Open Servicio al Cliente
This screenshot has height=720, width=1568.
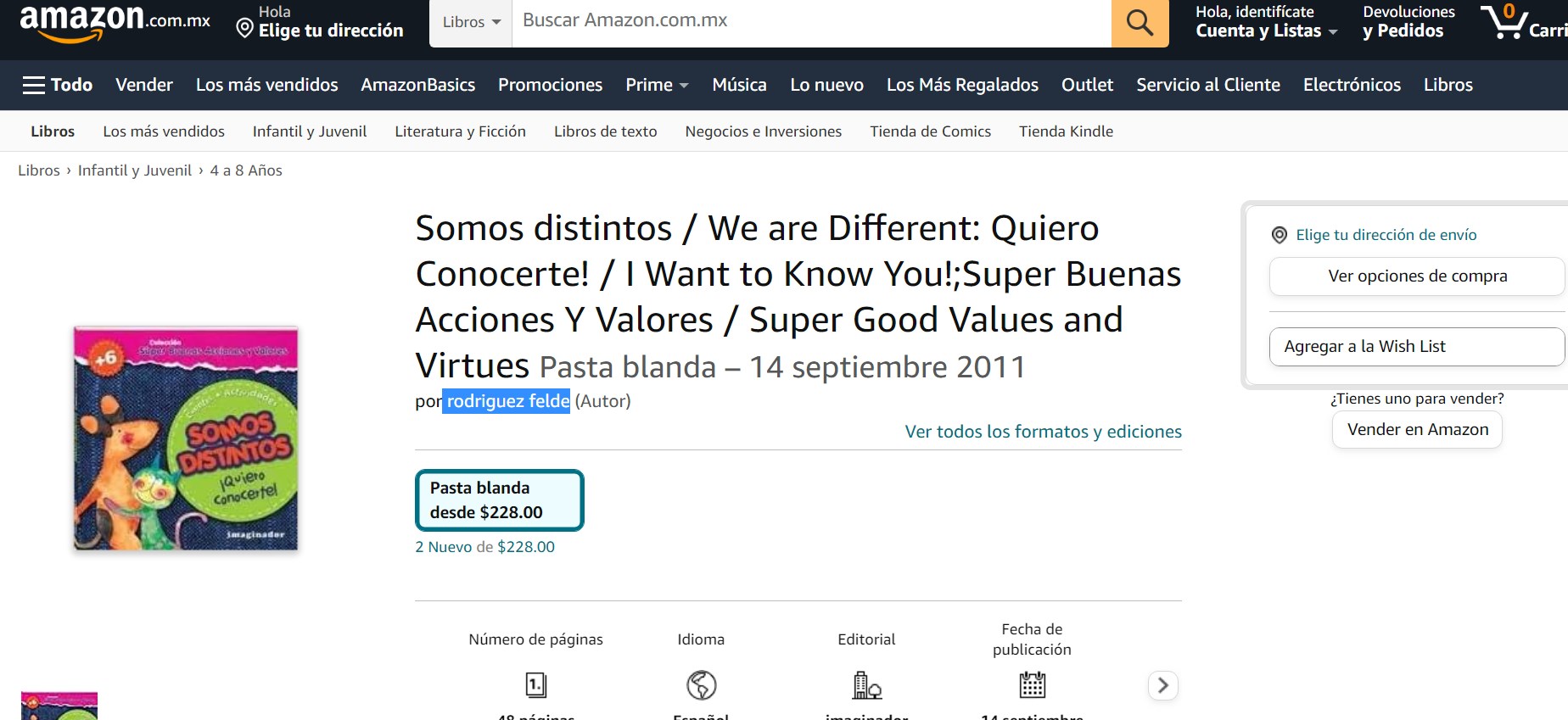[1208, 85]
